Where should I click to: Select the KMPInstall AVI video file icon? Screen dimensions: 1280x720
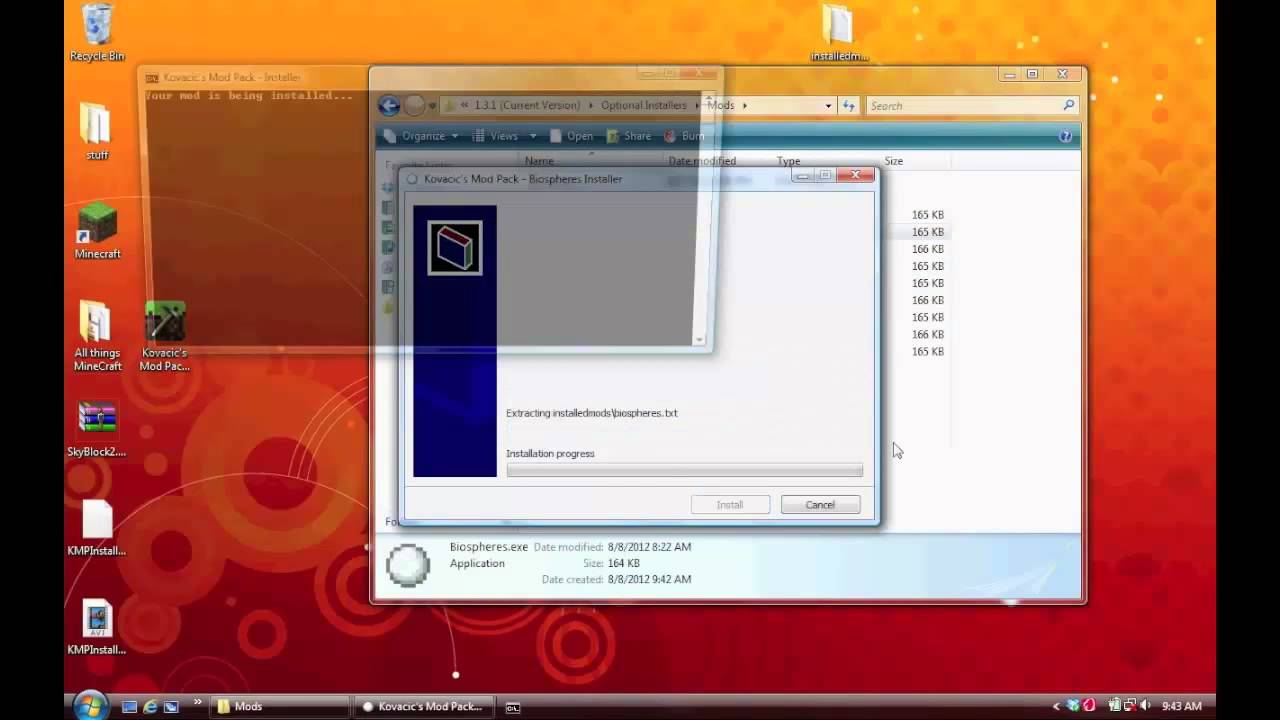[97, 627]
